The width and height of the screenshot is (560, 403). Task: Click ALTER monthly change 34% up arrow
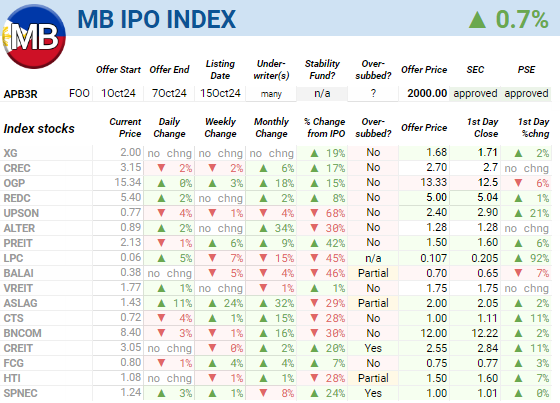click(263, 228)
